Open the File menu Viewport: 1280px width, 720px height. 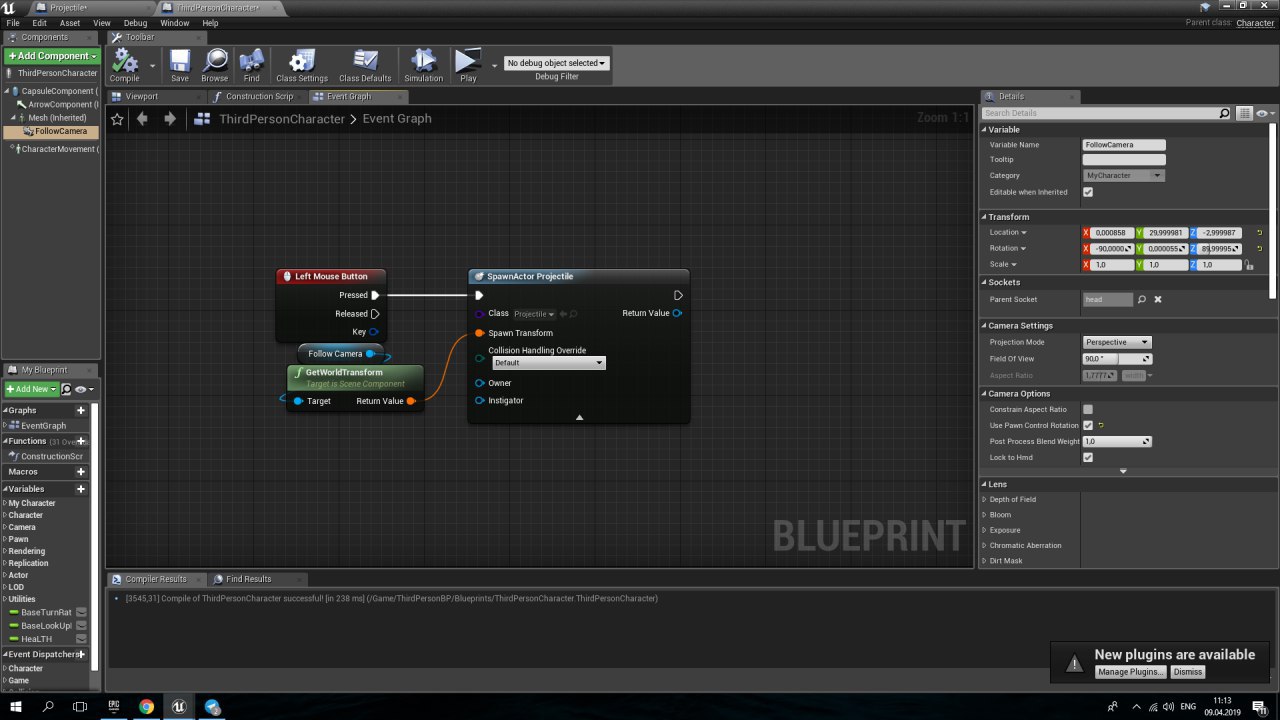point(13,22)
